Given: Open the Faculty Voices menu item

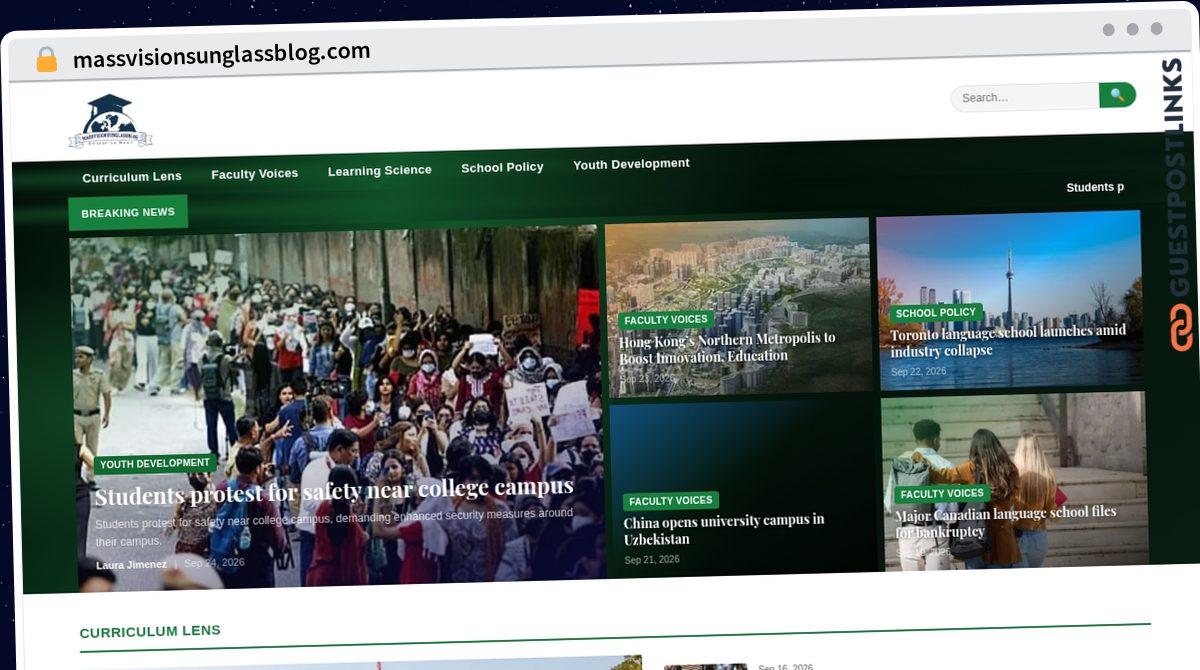Looking at the screenshot, I should pyautogui.click(x=254, y=174).
